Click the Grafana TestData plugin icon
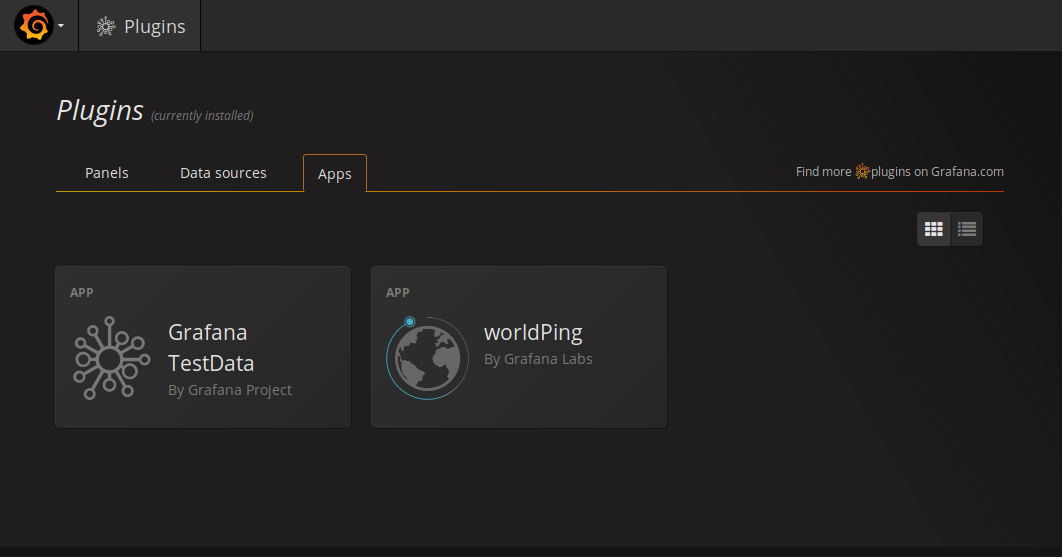Screen dimensions: 1062x557 pyautogui.click(x=111, y=358)
